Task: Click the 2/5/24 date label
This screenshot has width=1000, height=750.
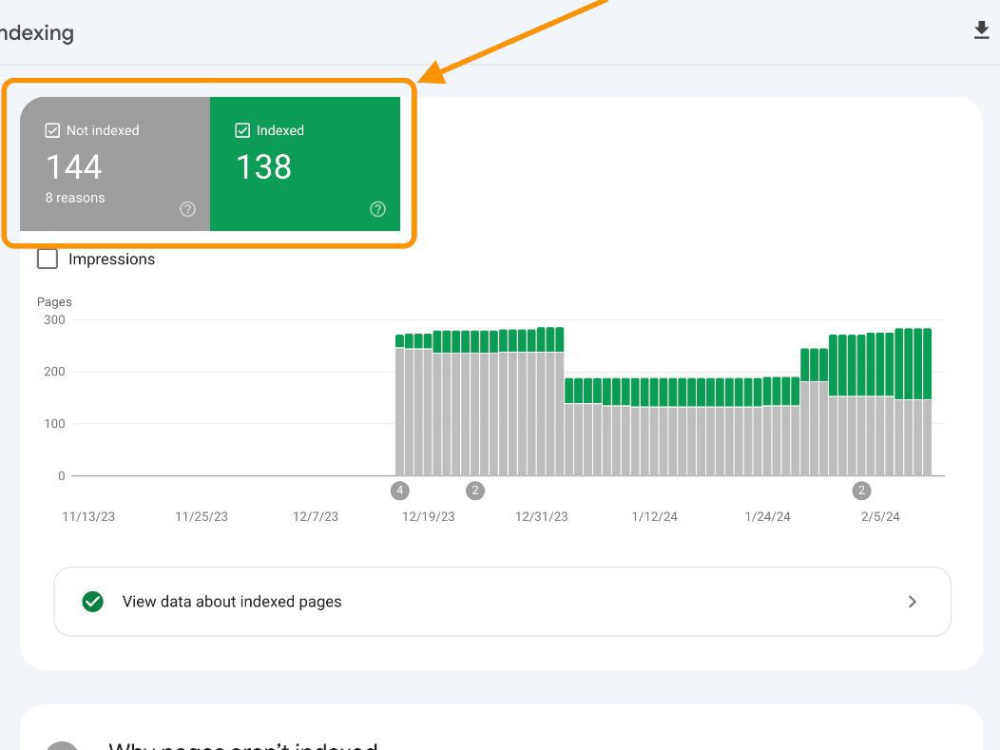Action: (880, 517)
